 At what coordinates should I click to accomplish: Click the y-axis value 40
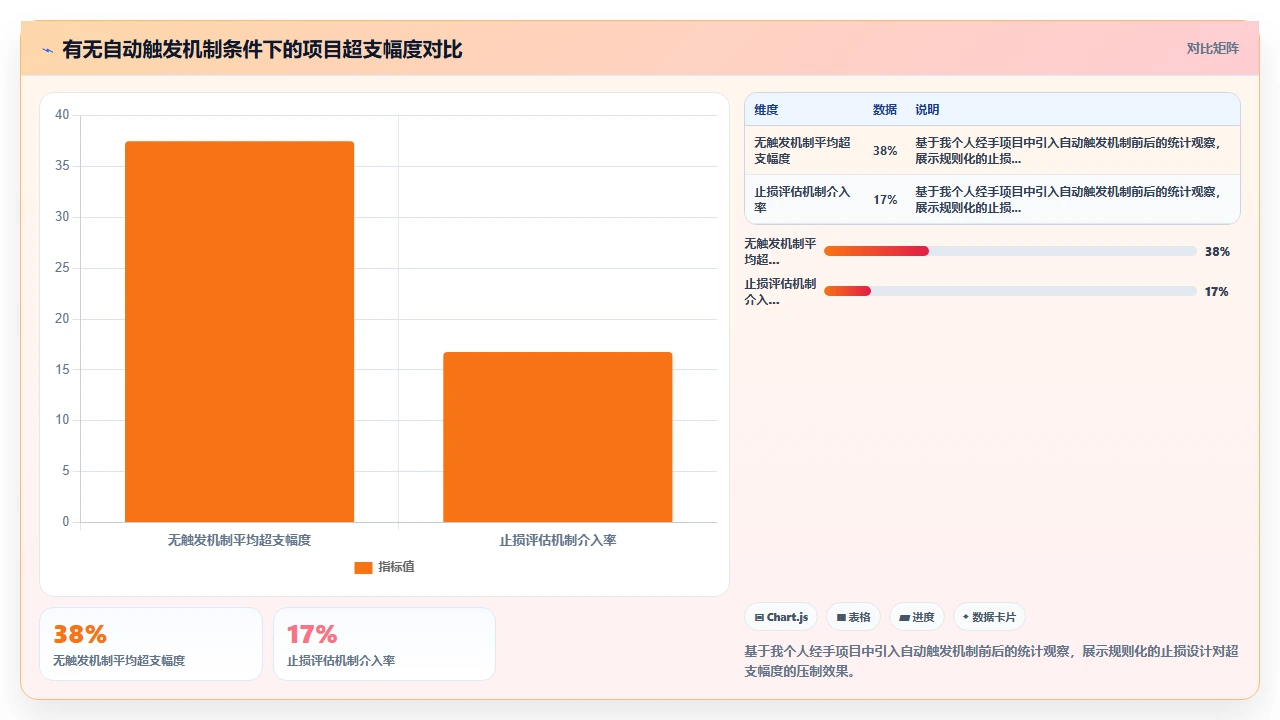coord(62,115)
